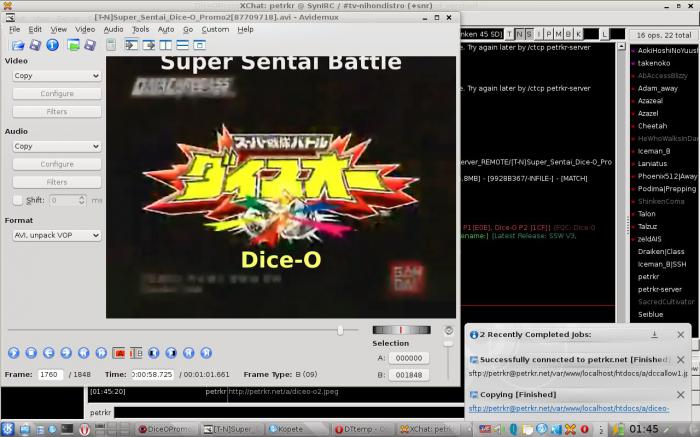
Task: Select the Top/Bottom display mode icon
Action: 183,45
